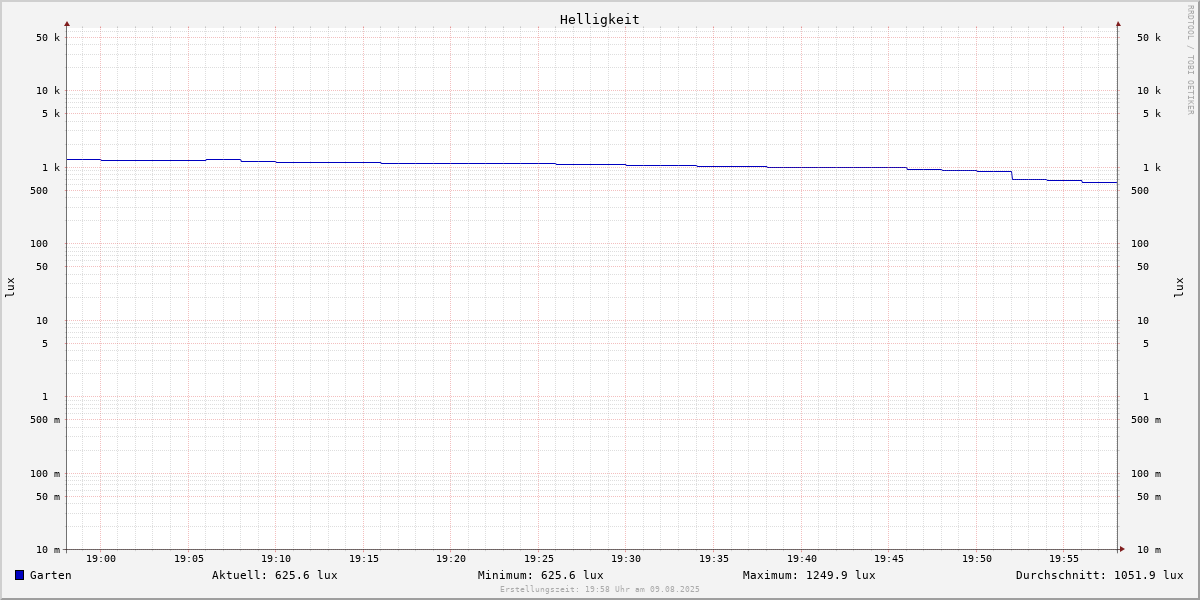Select the Durchschnitt: 1051.9 lux value
The width and height of the screenshot is (1200, 600).
[1100, 575]
